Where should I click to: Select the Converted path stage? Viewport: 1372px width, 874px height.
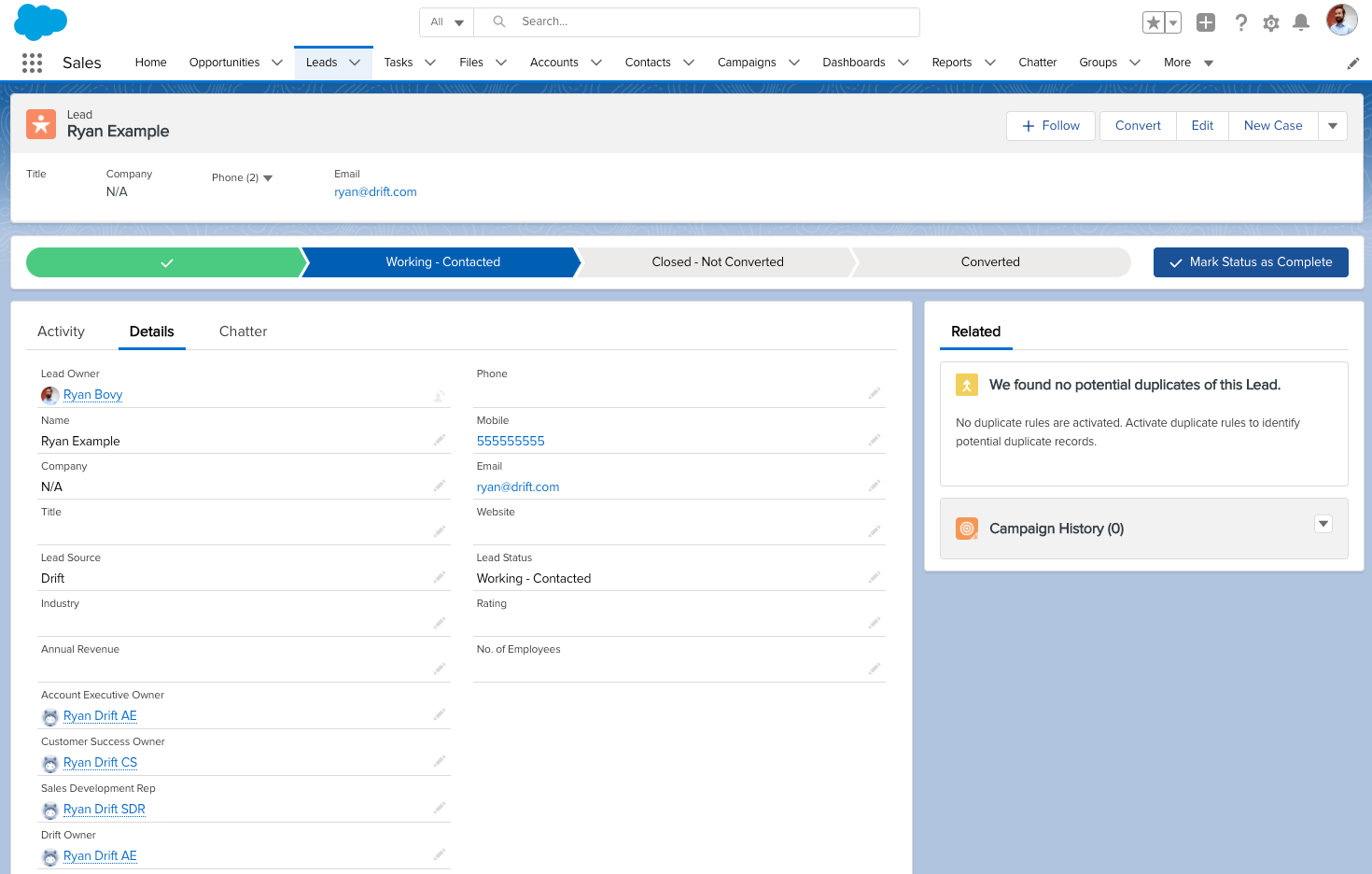[990, 262]
